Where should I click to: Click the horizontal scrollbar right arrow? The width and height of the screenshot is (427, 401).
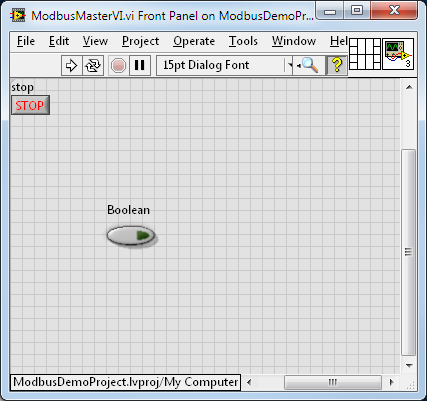pos(392,382)
